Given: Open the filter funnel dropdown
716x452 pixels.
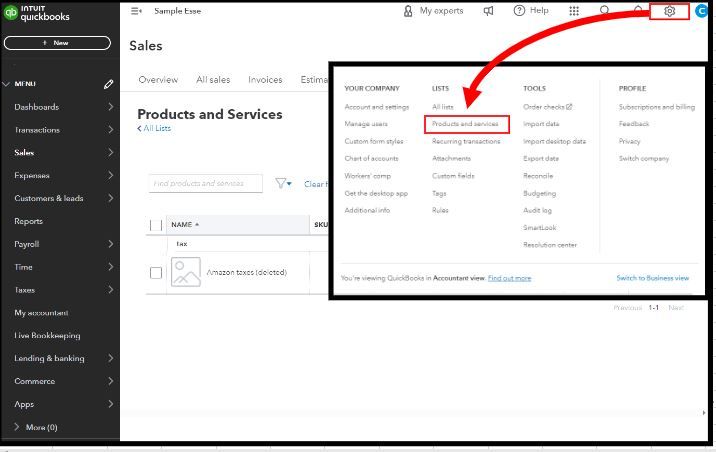Looking at the screenshot, I should click(x=284, y=184).
